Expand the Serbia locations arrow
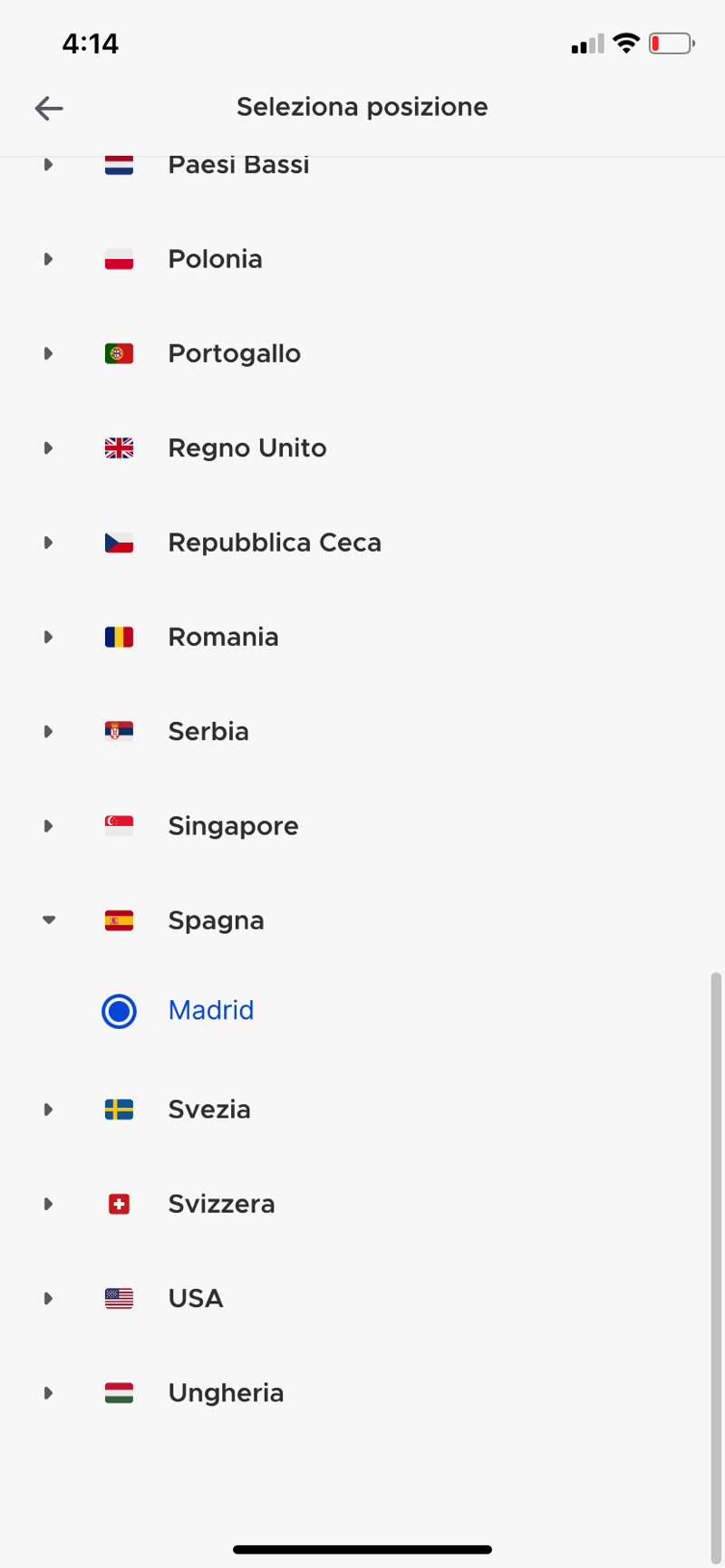This screenshot has height=1568, width=725. point(49,732)
